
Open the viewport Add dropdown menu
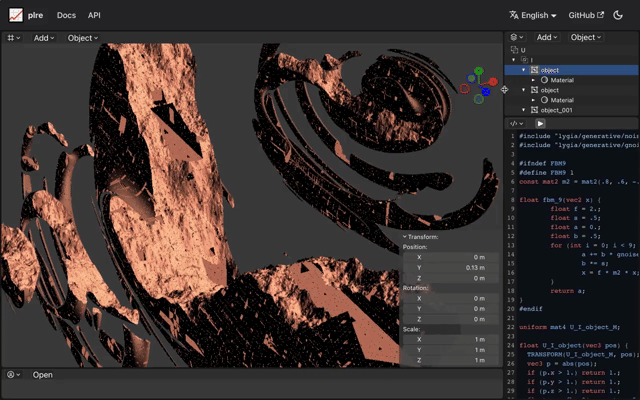tap(45, 38)
